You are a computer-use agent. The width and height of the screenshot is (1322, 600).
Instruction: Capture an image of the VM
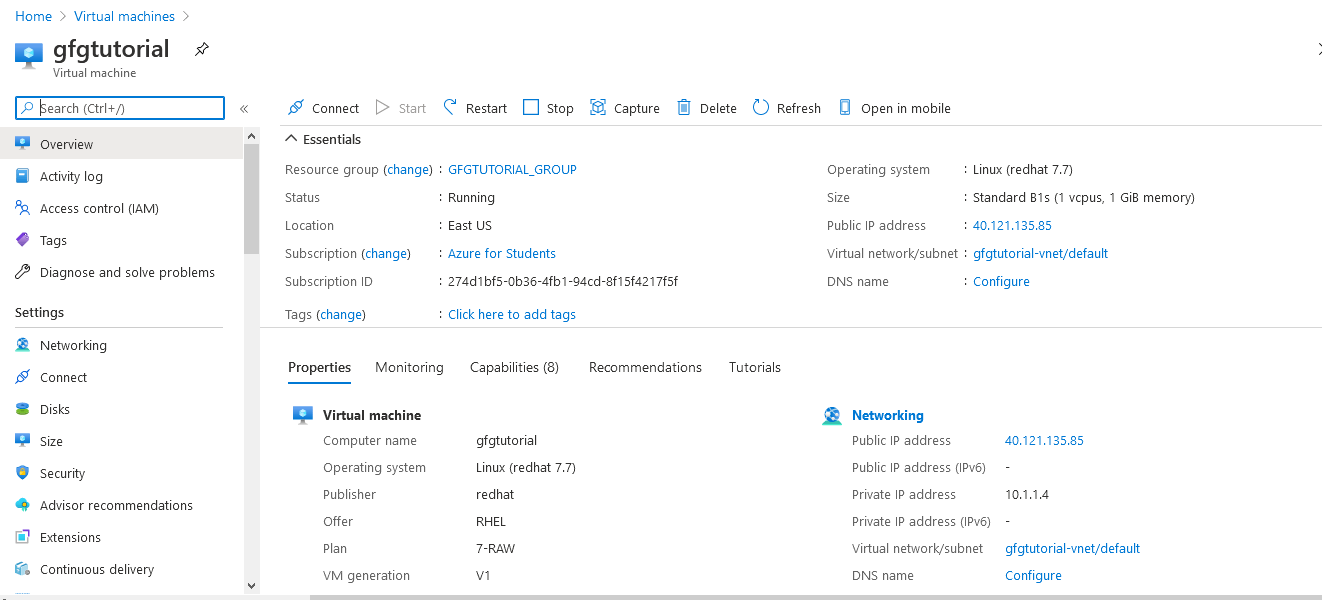(624, 107)
